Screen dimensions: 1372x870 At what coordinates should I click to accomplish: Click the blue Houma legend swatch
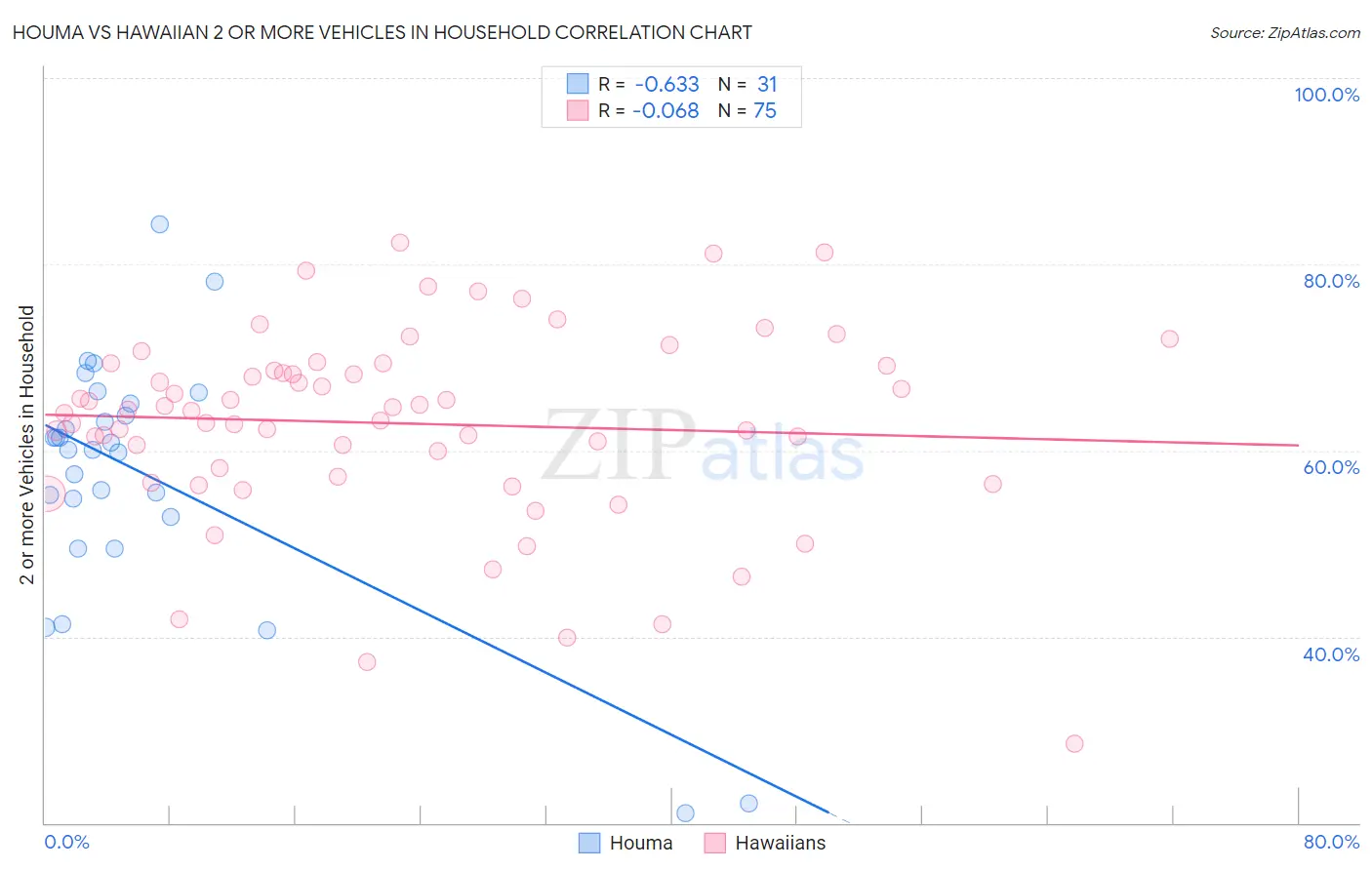tap(589, 843)
